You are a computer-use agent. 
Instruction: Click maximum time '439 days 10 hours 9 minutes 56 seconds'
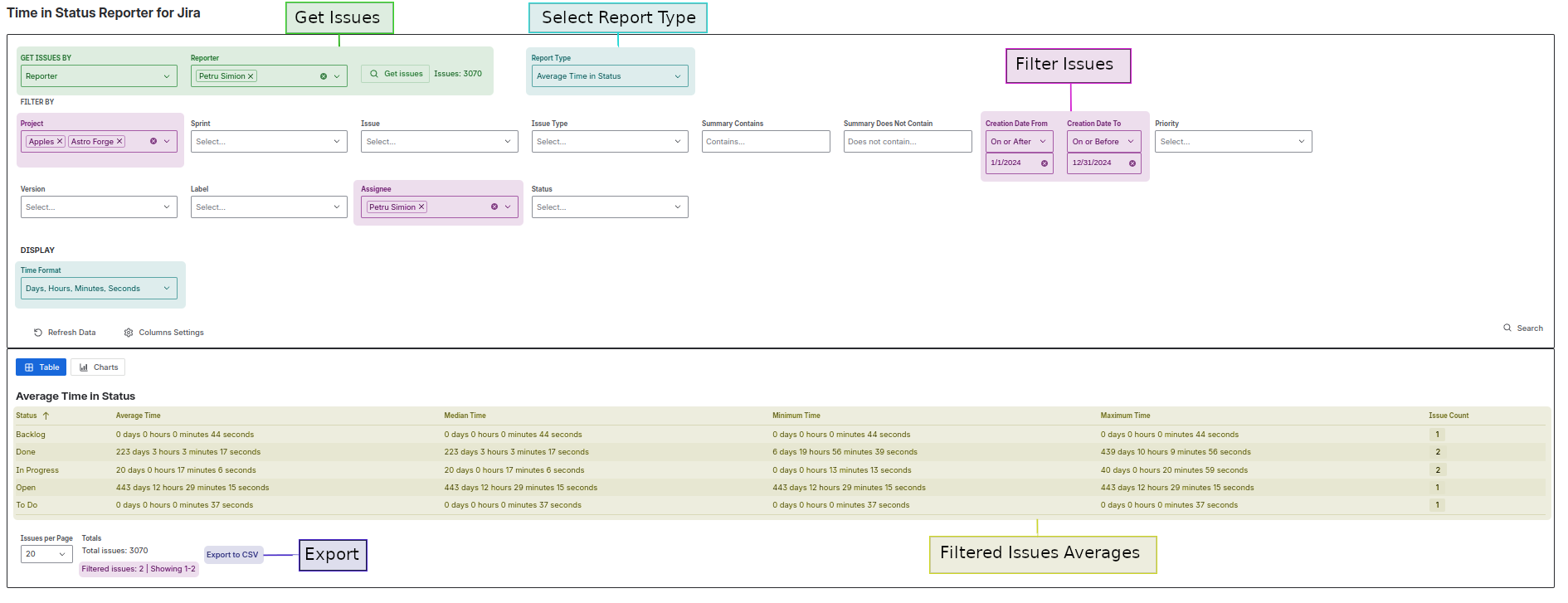(x=1176, y=452)
